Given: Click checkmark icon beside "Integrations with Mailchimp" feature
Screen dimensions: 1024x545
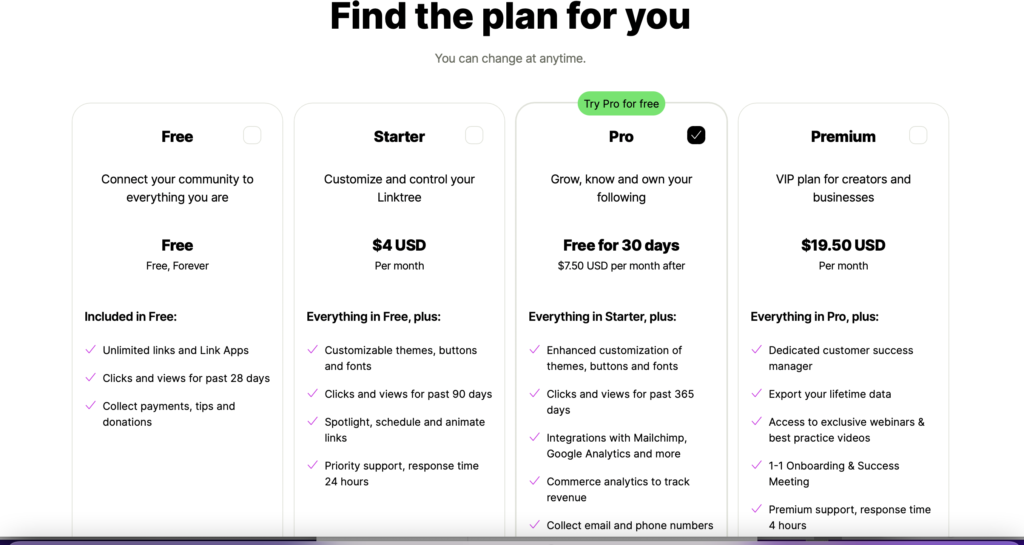Looking at the screenshot, I should (534, 438).
